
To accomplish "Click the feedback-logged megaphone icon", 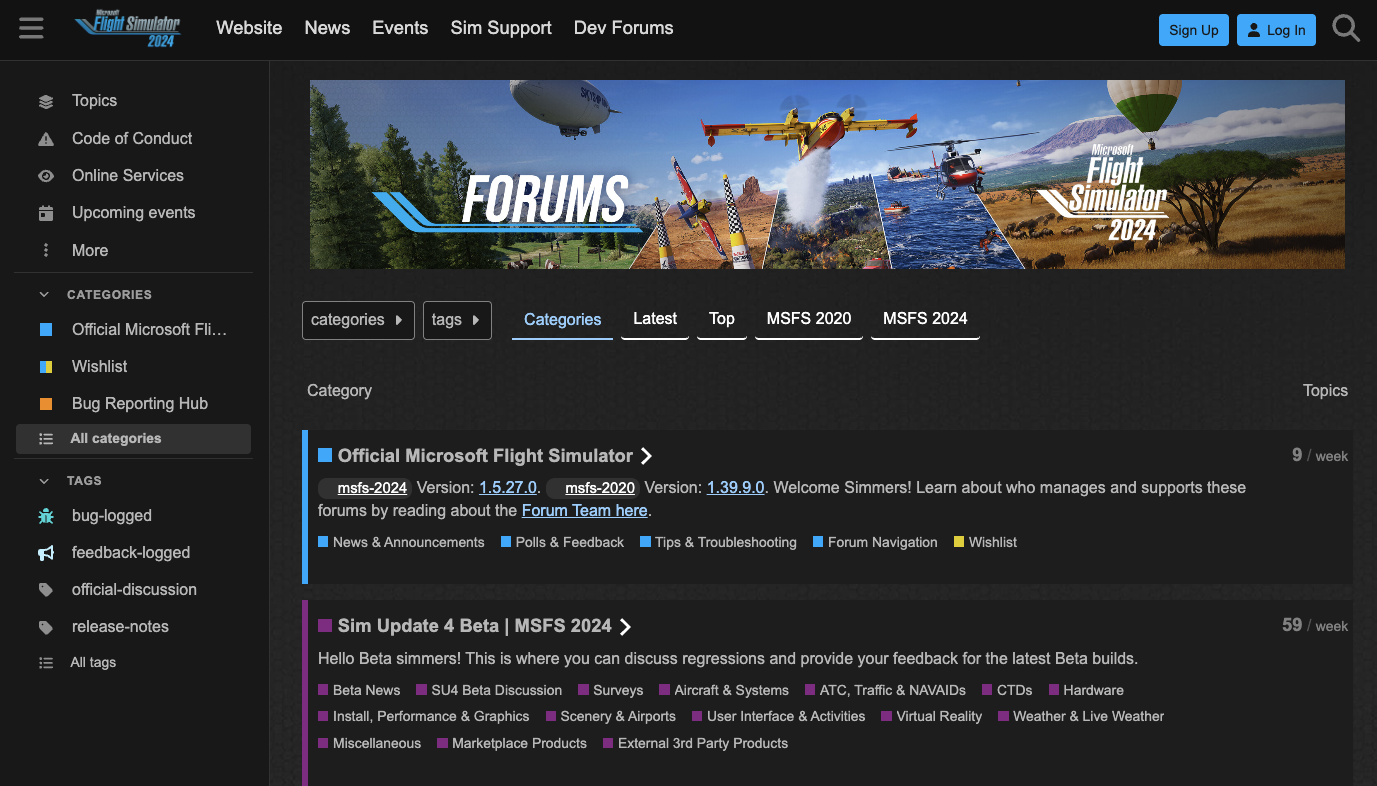I will 46,552.
